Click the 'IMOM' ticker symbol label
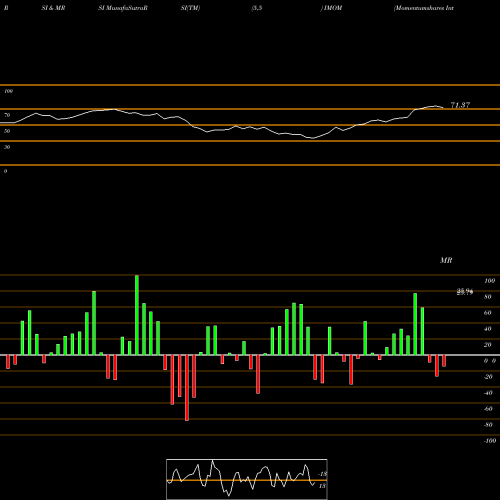The height and width of the screenshot is (500, 500). (332, 8)
